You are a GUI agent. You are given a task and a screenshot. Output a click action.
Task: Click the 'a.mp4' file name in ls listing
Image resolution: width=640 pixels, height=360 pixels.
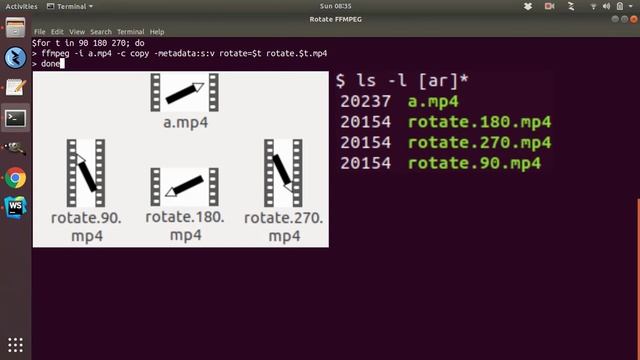(x=433, y=101)
